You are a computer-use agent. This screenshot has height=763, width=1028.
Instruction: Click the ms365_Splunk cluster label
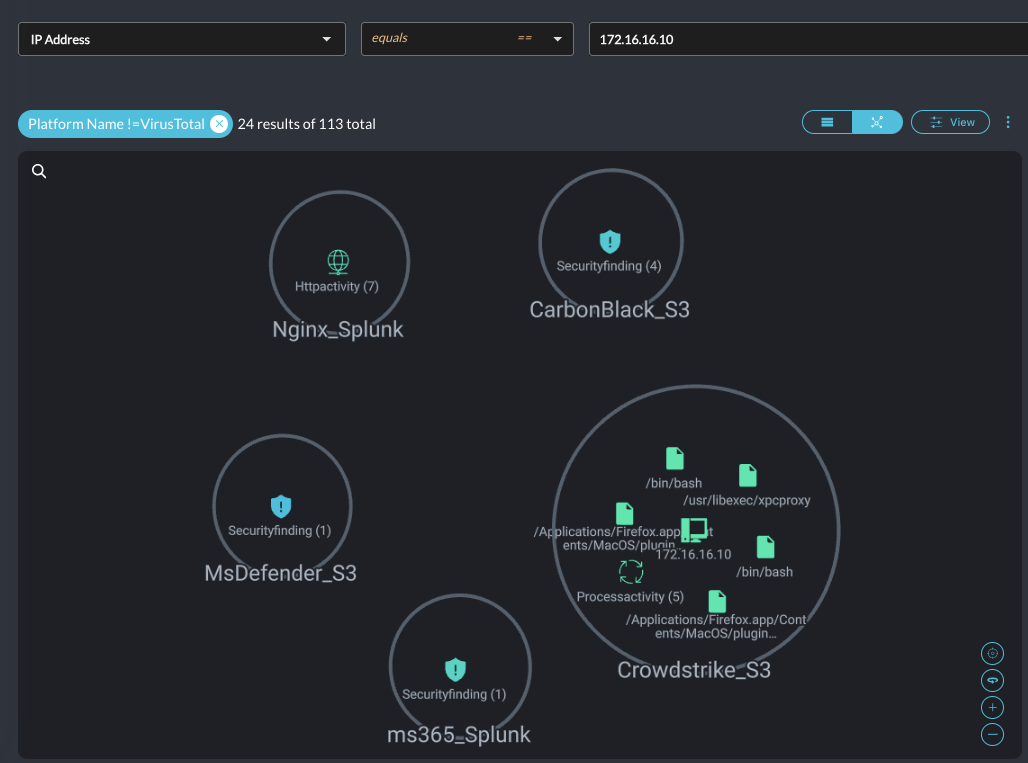[459, 735]
